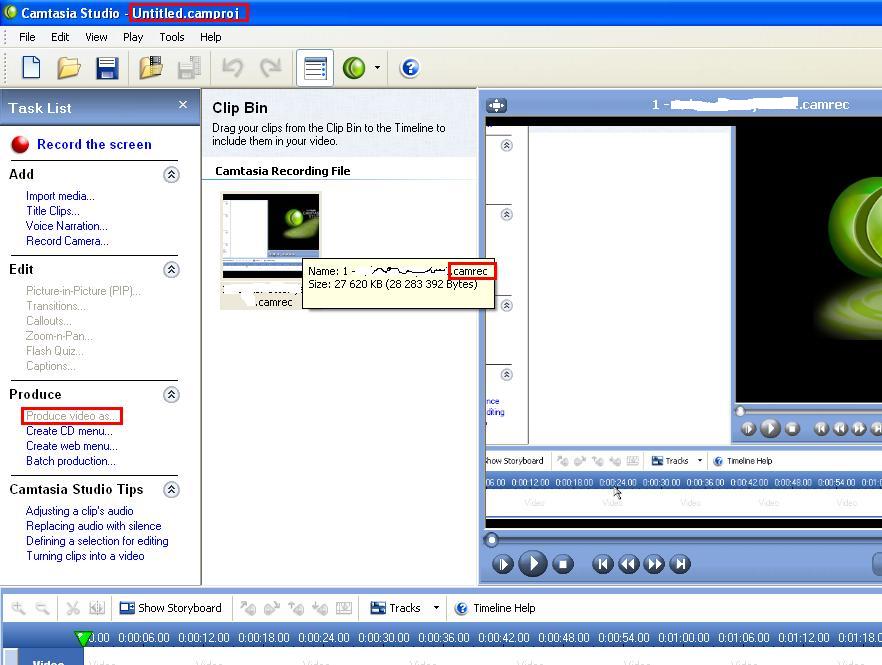
Task: Collapse the Add section
Action: (x=172, y=174)
